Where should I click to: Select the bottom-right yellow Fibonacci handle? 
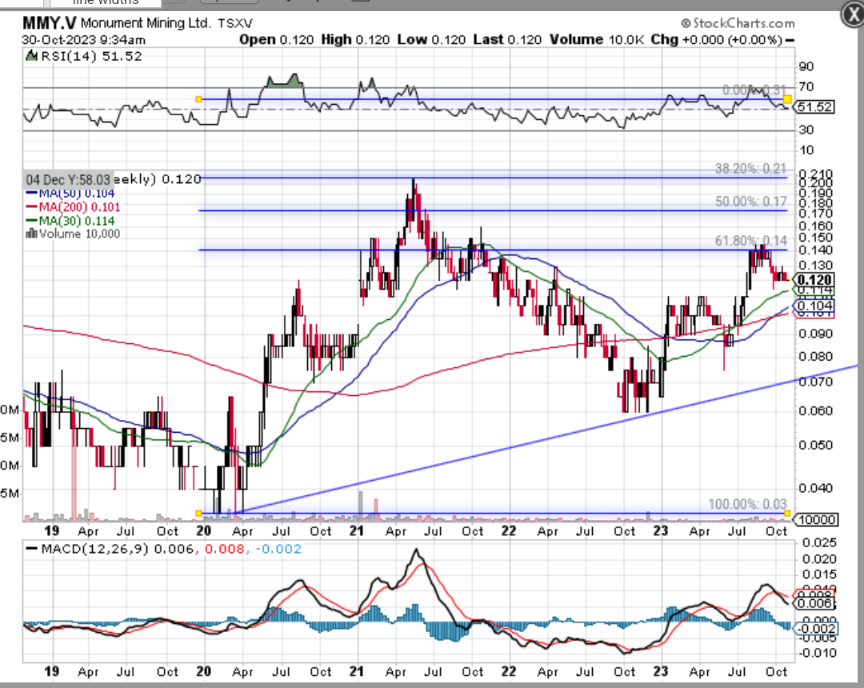click(x=787, y=513)
